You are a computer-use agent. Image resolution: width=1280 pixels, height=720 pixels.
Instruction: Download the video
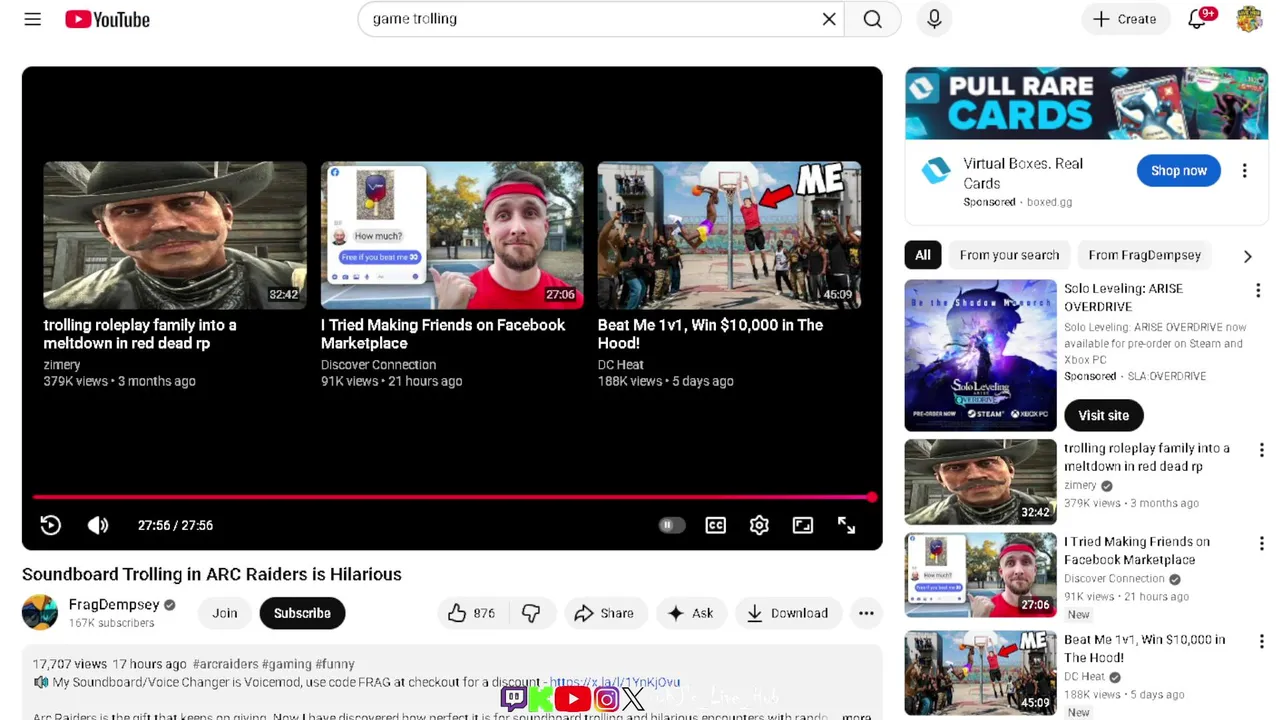(788, 613)
